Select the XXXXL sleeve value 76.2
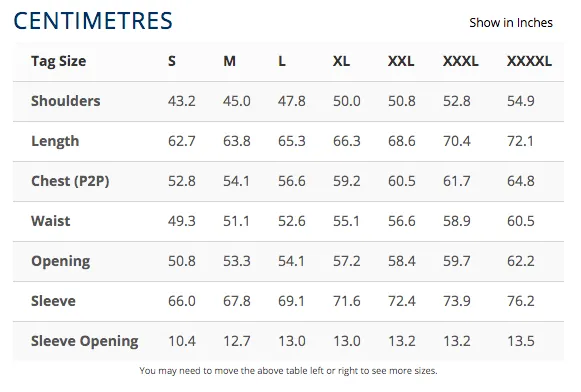The height and width of the screenshot is (392, 581). point(521,301)
